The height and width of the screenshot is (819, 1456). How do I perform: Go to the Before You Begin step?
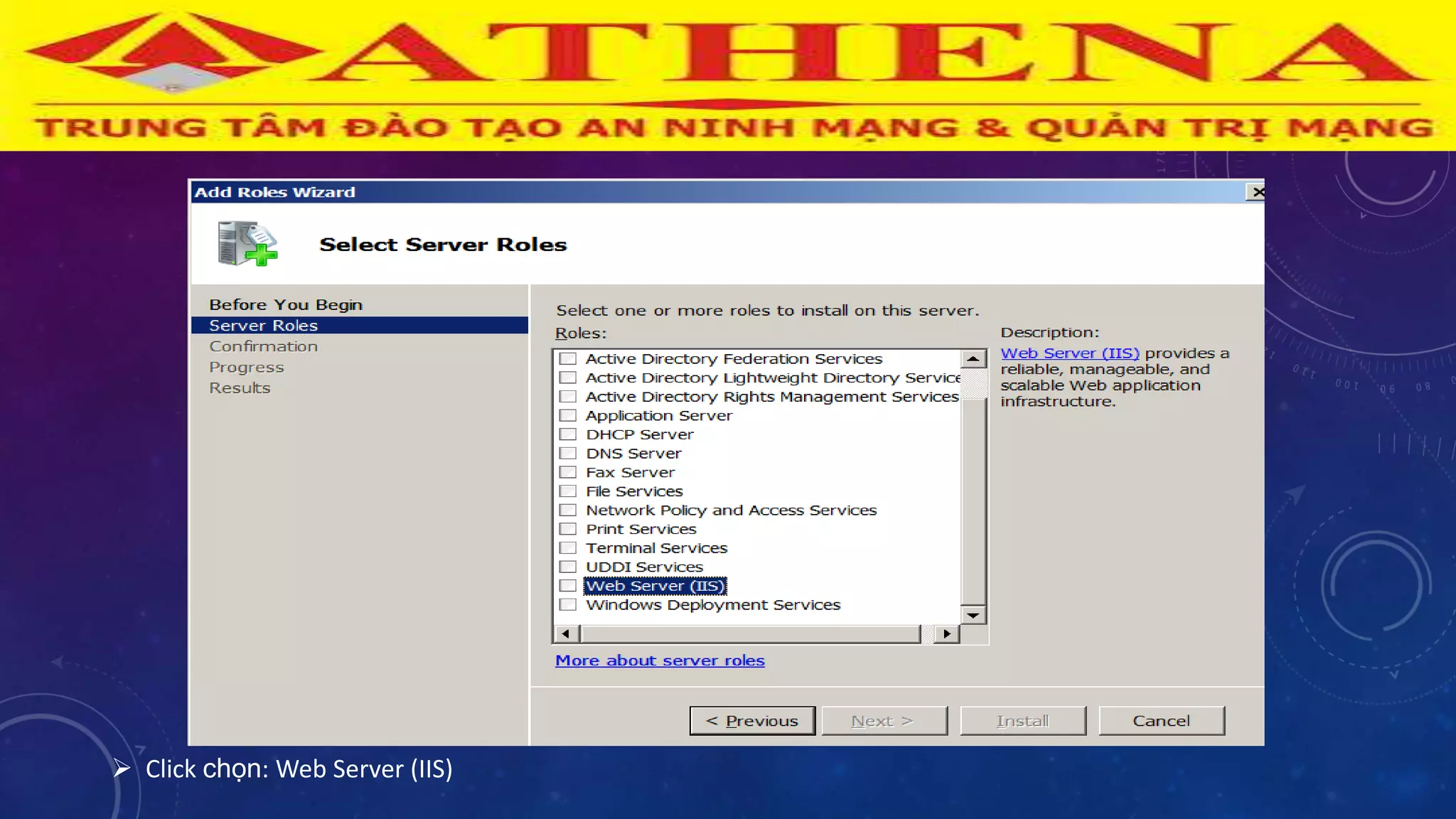pos(286,304)
